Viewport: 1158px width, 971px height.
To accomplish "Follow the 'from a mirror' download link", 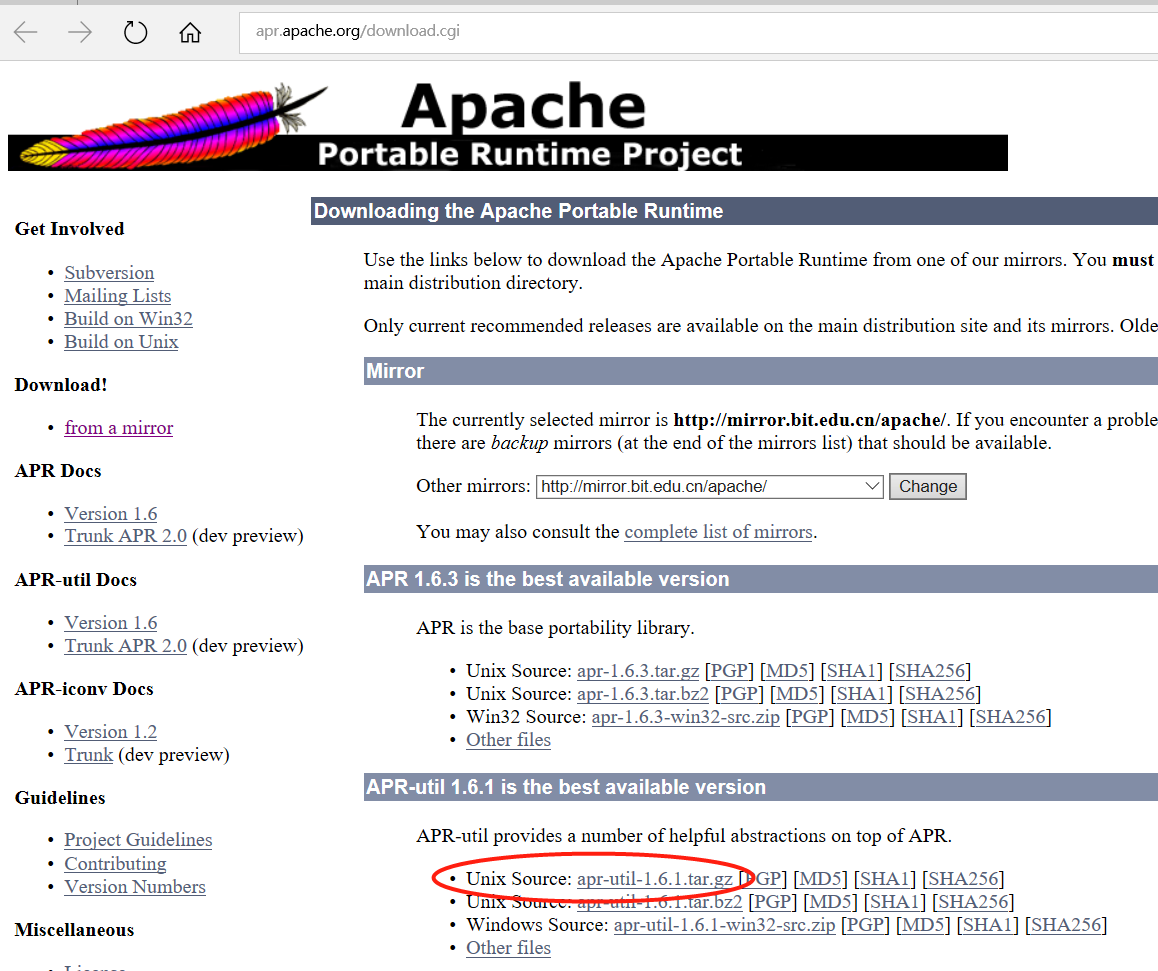I will pyautogui.click(x=119, y=428).
